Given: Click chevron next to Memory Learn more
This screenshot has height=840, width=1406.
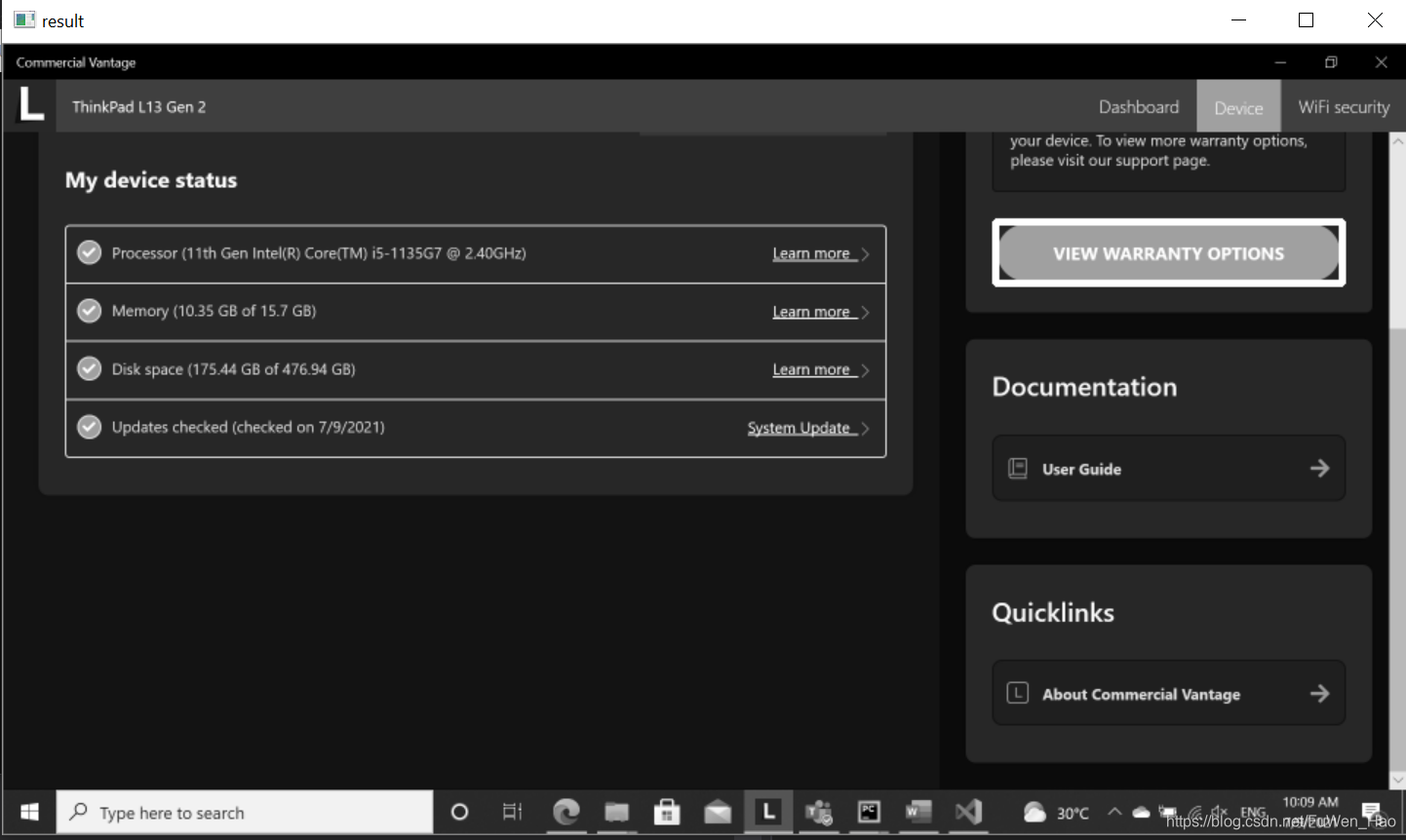Looking at the screenshot, I should [x=865, y=313].
